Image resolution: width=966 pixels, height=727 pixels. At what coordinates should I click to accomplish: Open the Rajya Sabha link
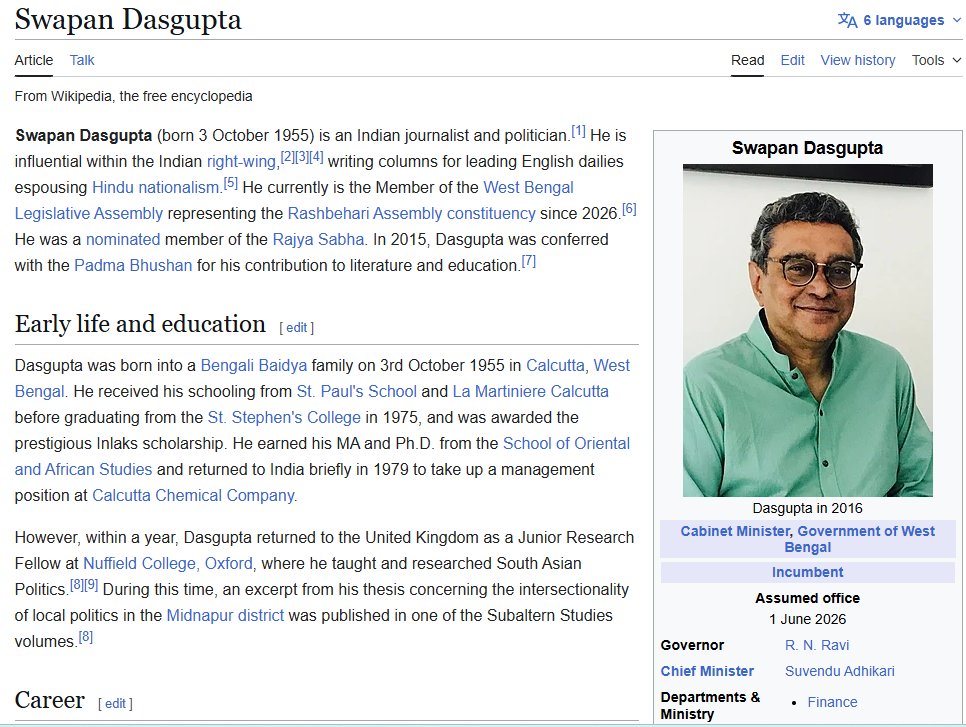click(319, 239)
